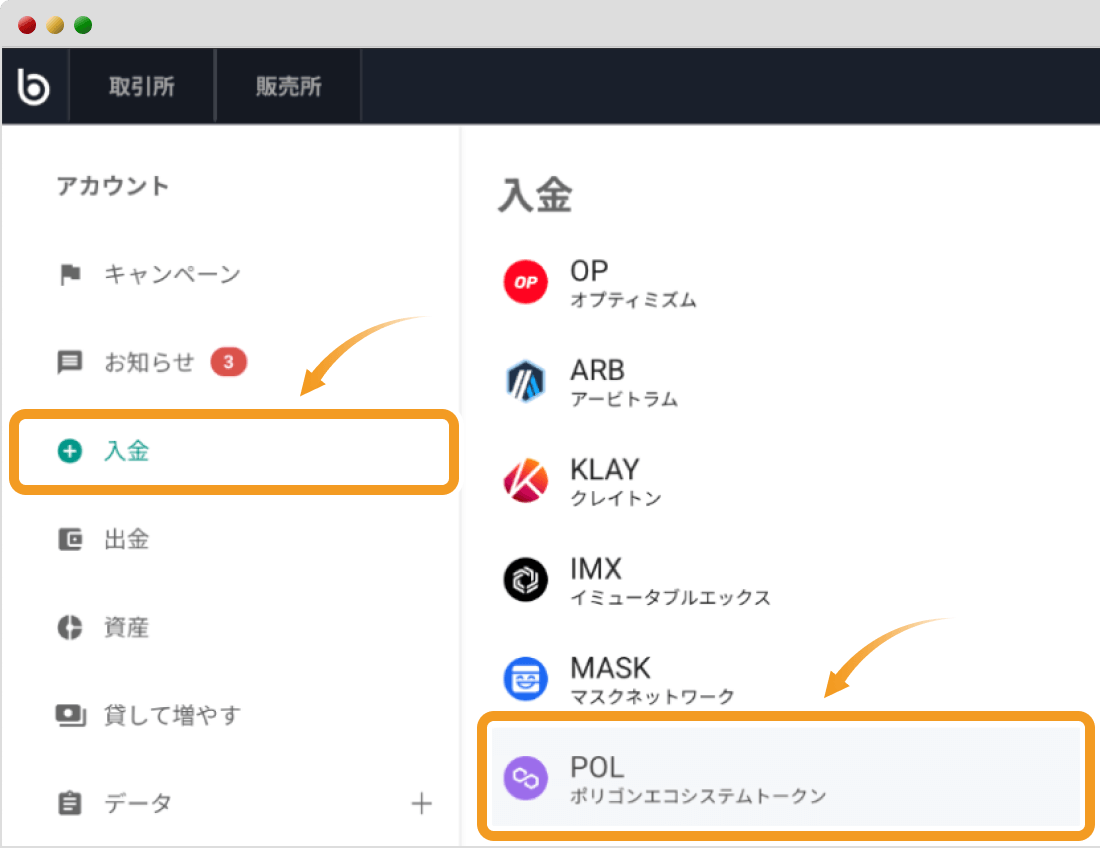Click the KLAY coin icon

[x=525, y=480]
